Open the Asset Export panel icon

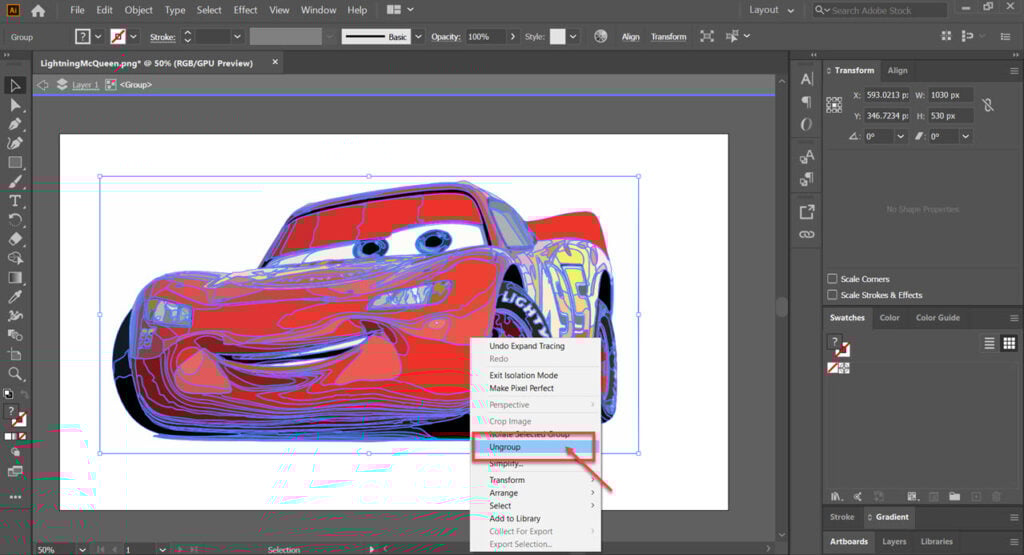[x=807, y=212]
